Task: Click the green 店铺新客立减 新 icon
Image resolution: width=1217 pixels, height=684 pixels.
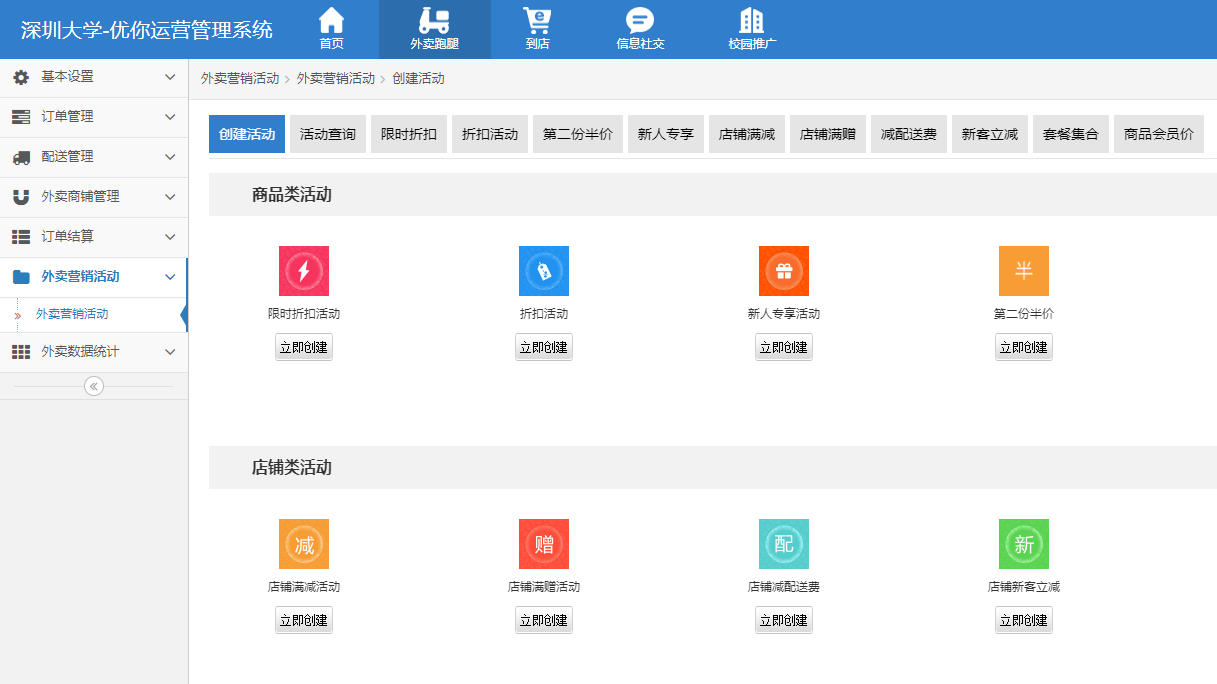Action: click(1024, 544)
